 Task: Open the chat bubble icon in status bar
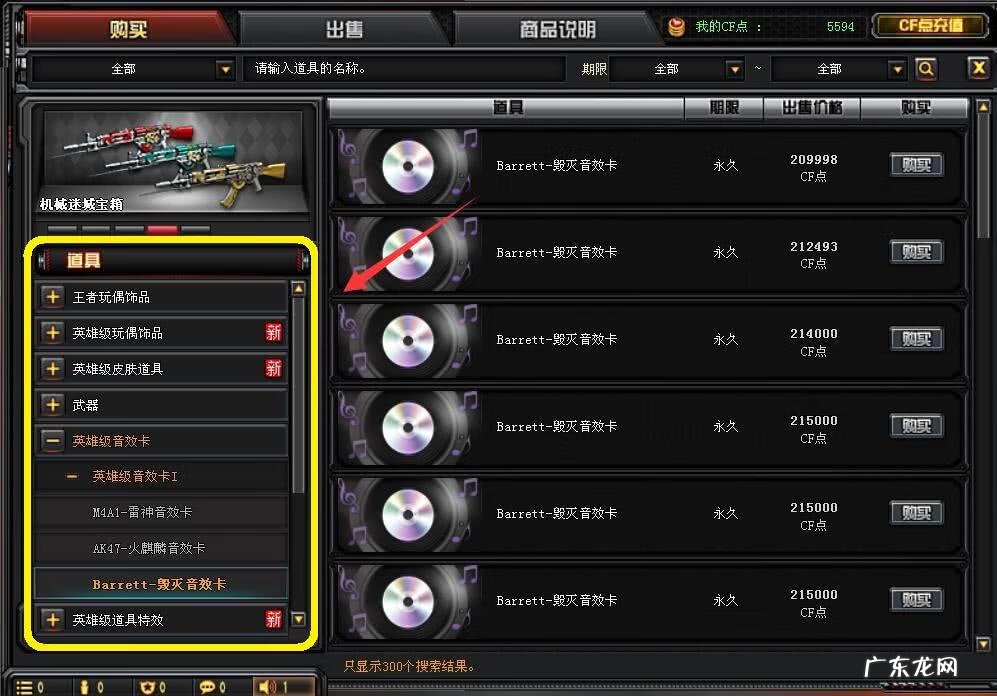(207, 687)
